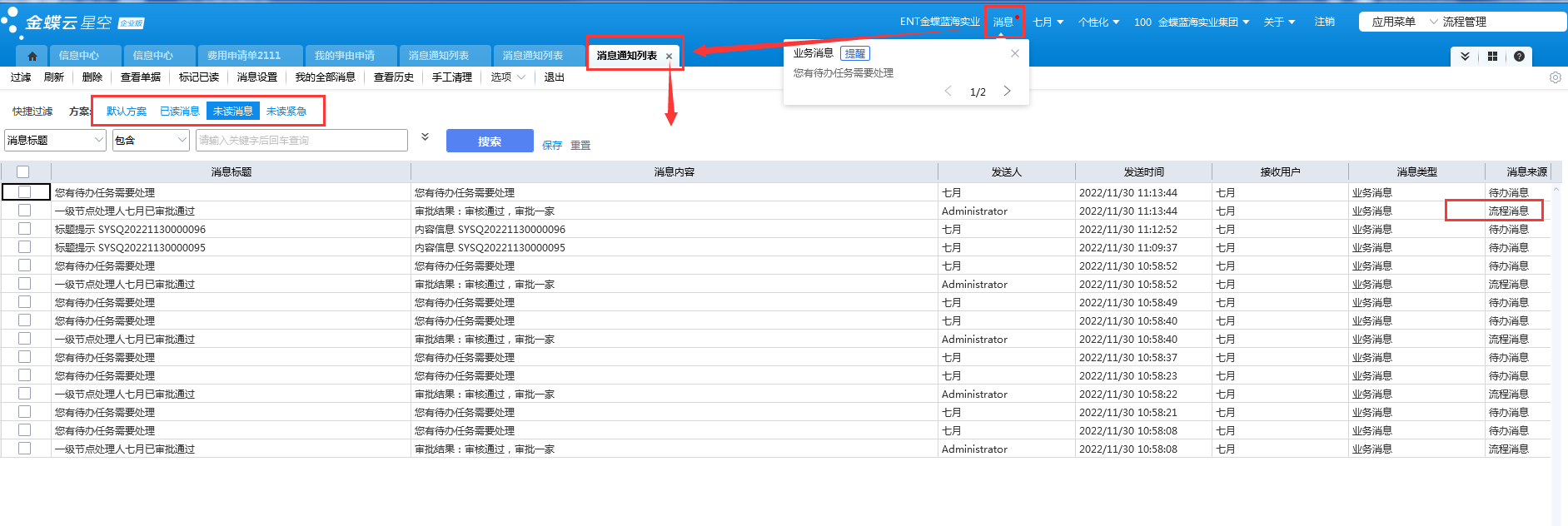The height and width of the screenshot is (526, 1568).
Task: Click the 提醒 tag in popup
Action: click(x=855, y=53)
